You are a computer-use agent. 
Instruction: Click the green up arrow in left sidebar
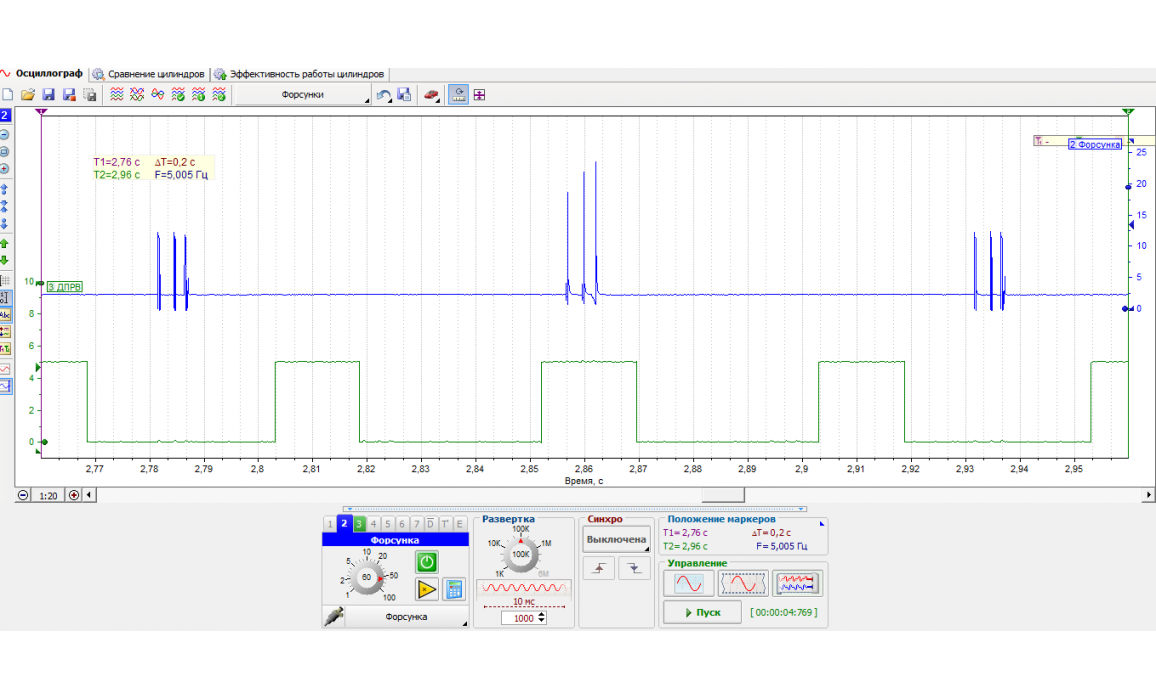[x=5, y=243]
